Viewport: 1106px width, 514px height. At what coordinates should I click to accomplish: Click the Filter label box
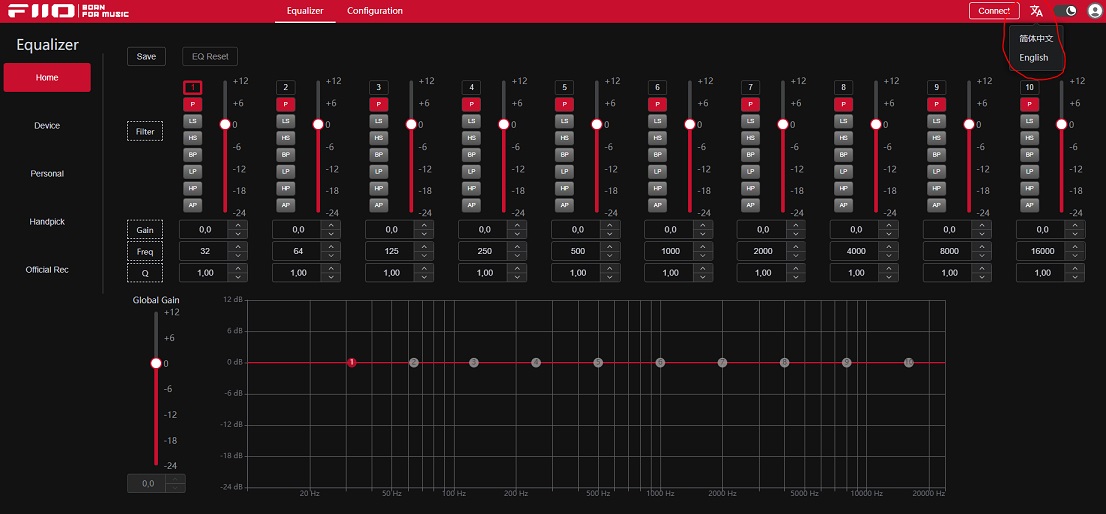pos(145,131)
